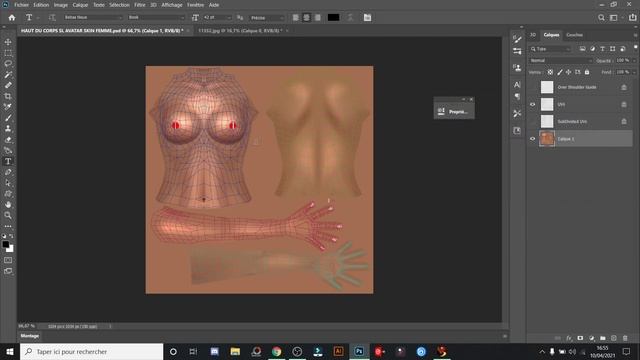Select the Brush tool
The image size is (640, 360).
point(8,118)
